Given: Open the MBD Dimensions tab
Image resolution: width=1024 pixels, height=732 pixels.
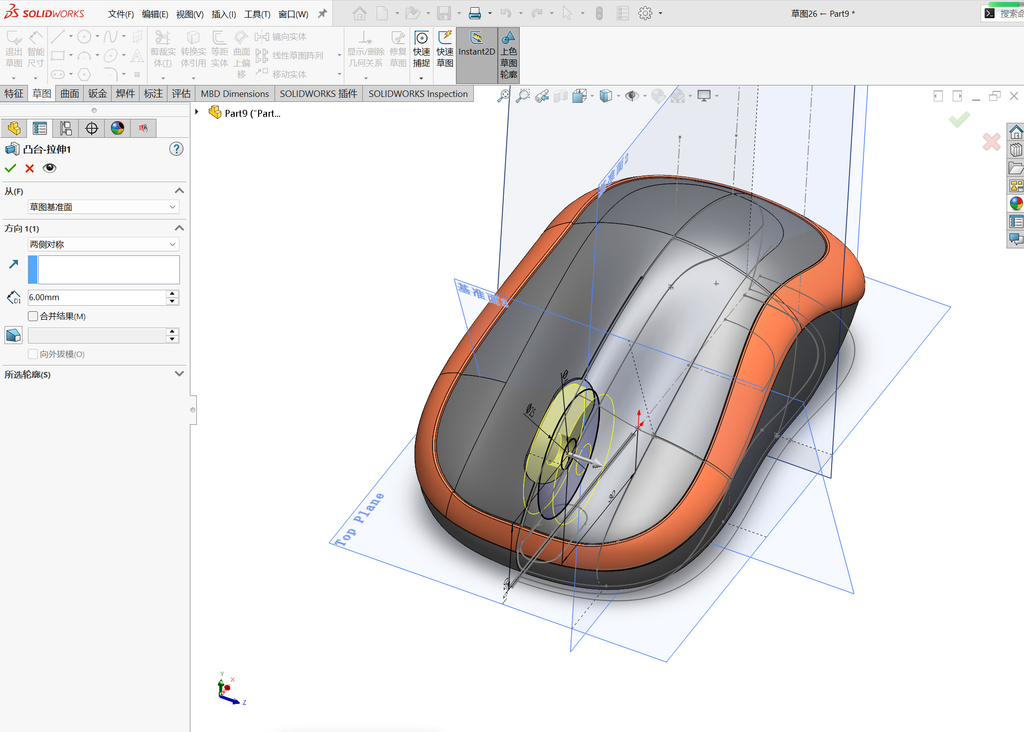Looking at the screenshot, I should point(234,93).
